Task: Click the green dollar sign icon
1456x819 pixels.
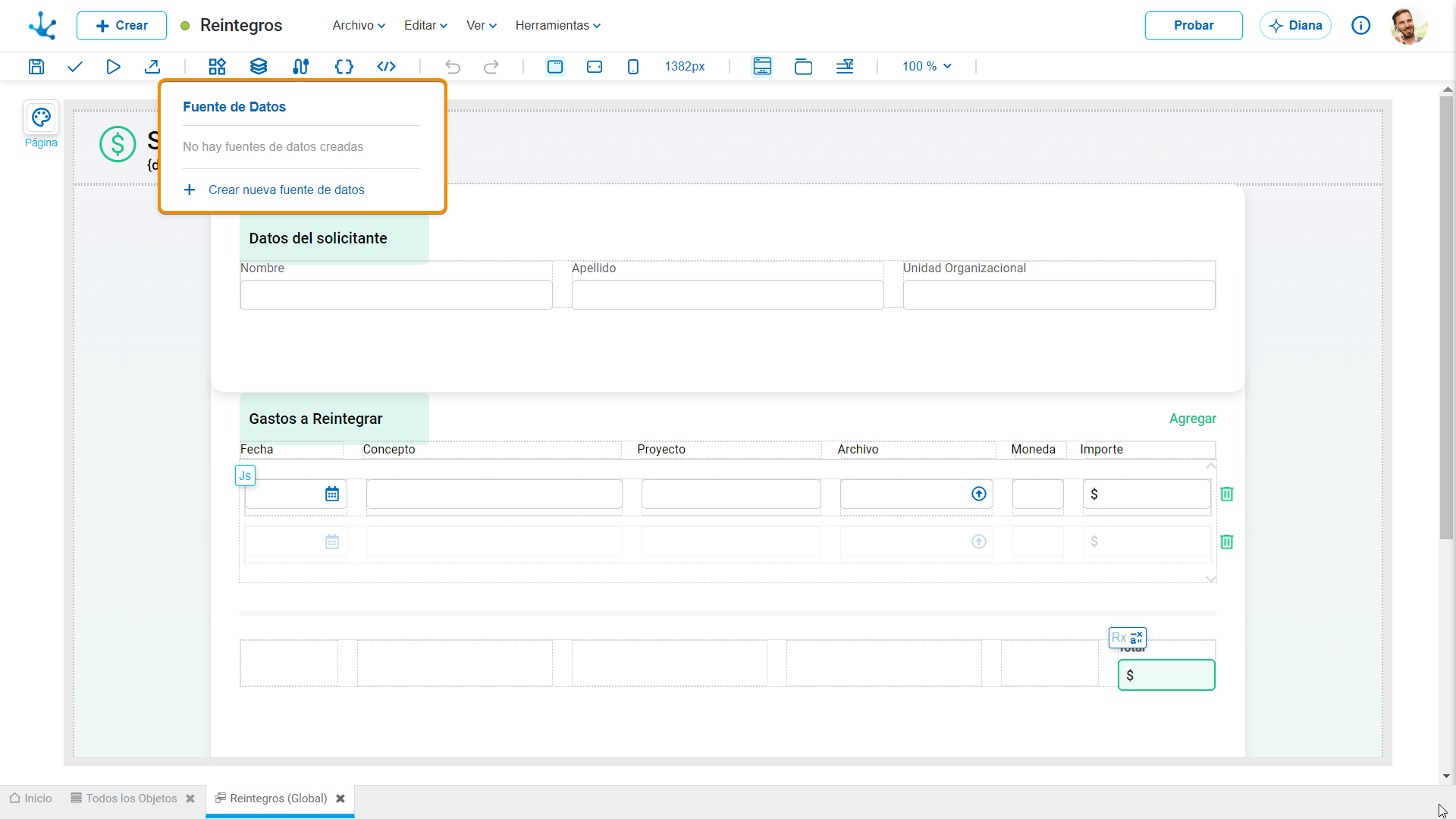Action: 118,144
